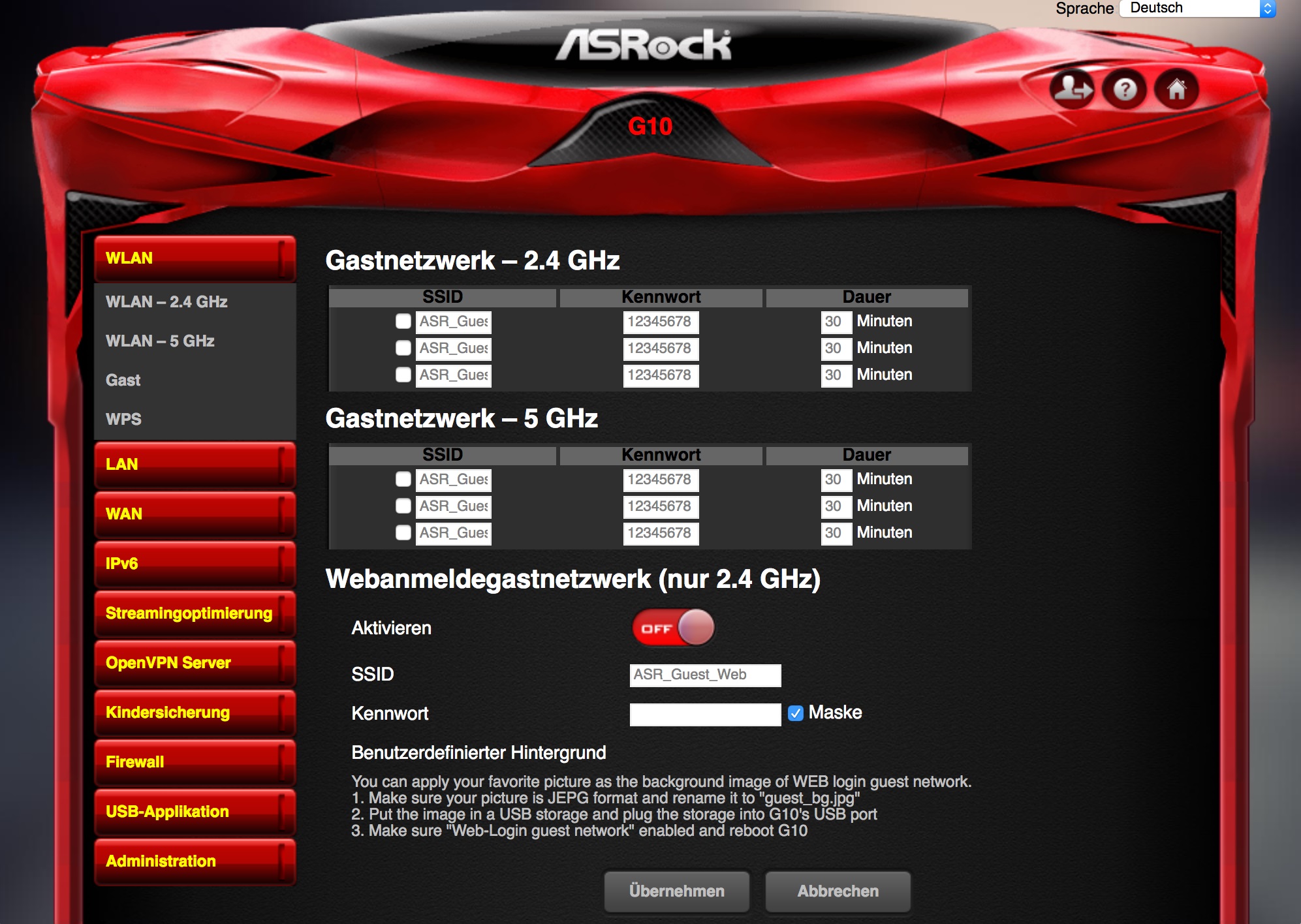
Task: Enable first 2.4 GHz guest SSID checkbox
Action: point(403,321)
